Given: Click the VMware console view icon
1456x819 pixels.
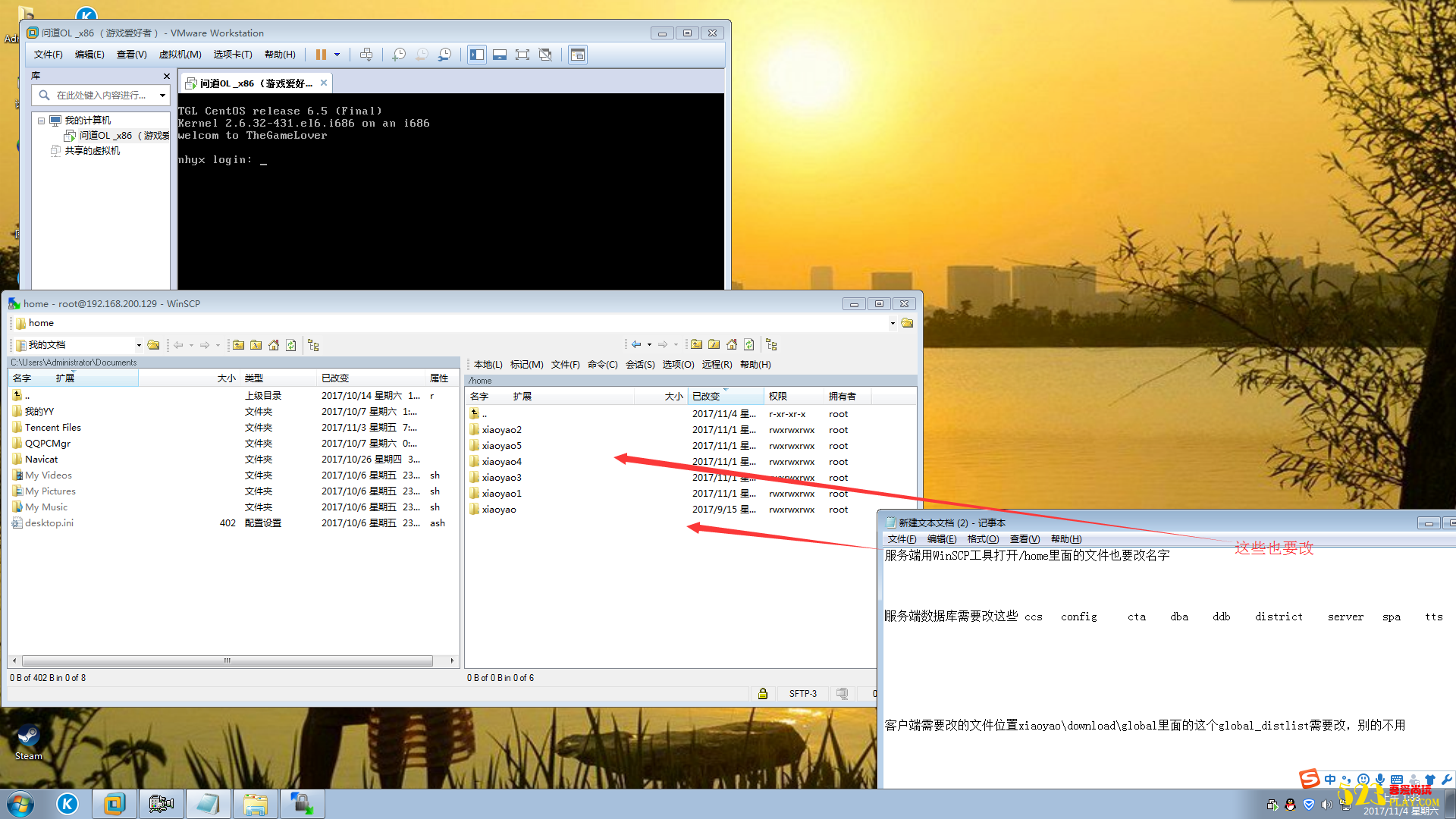Looking at the screenshot, I should [578, 55].
